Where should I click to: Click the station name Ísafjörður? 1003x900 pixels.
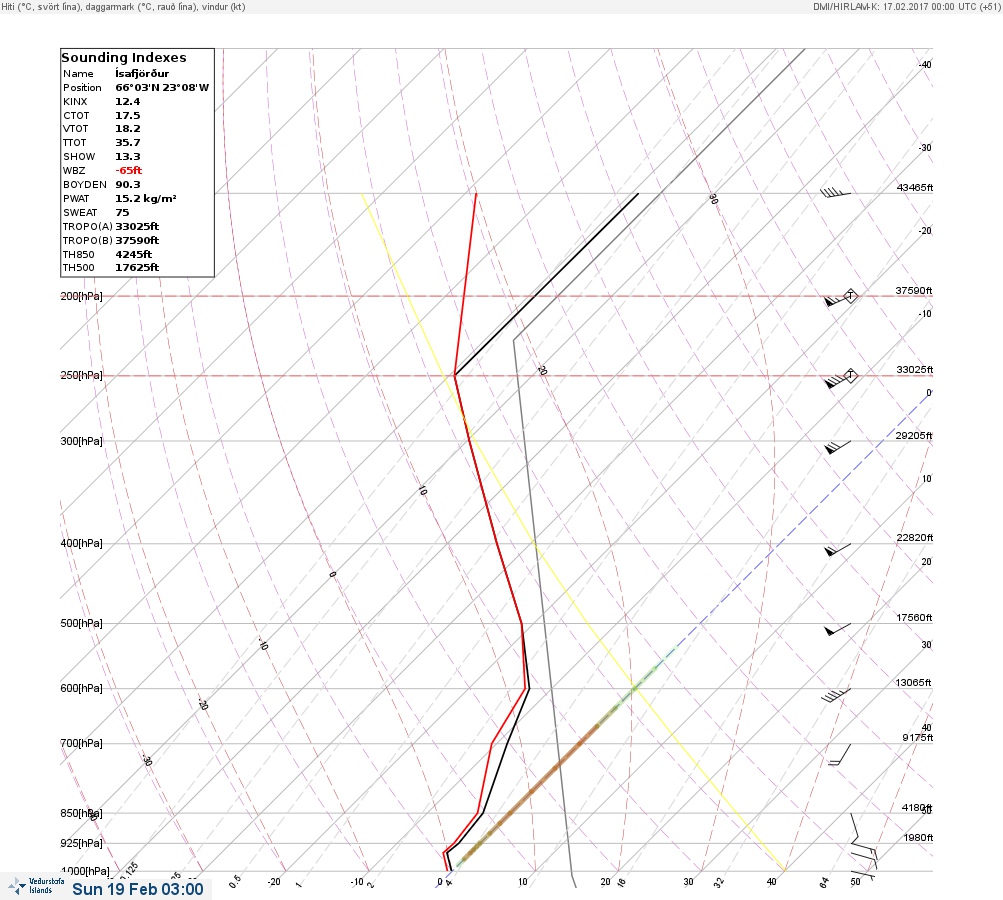[x=142, y=74]
